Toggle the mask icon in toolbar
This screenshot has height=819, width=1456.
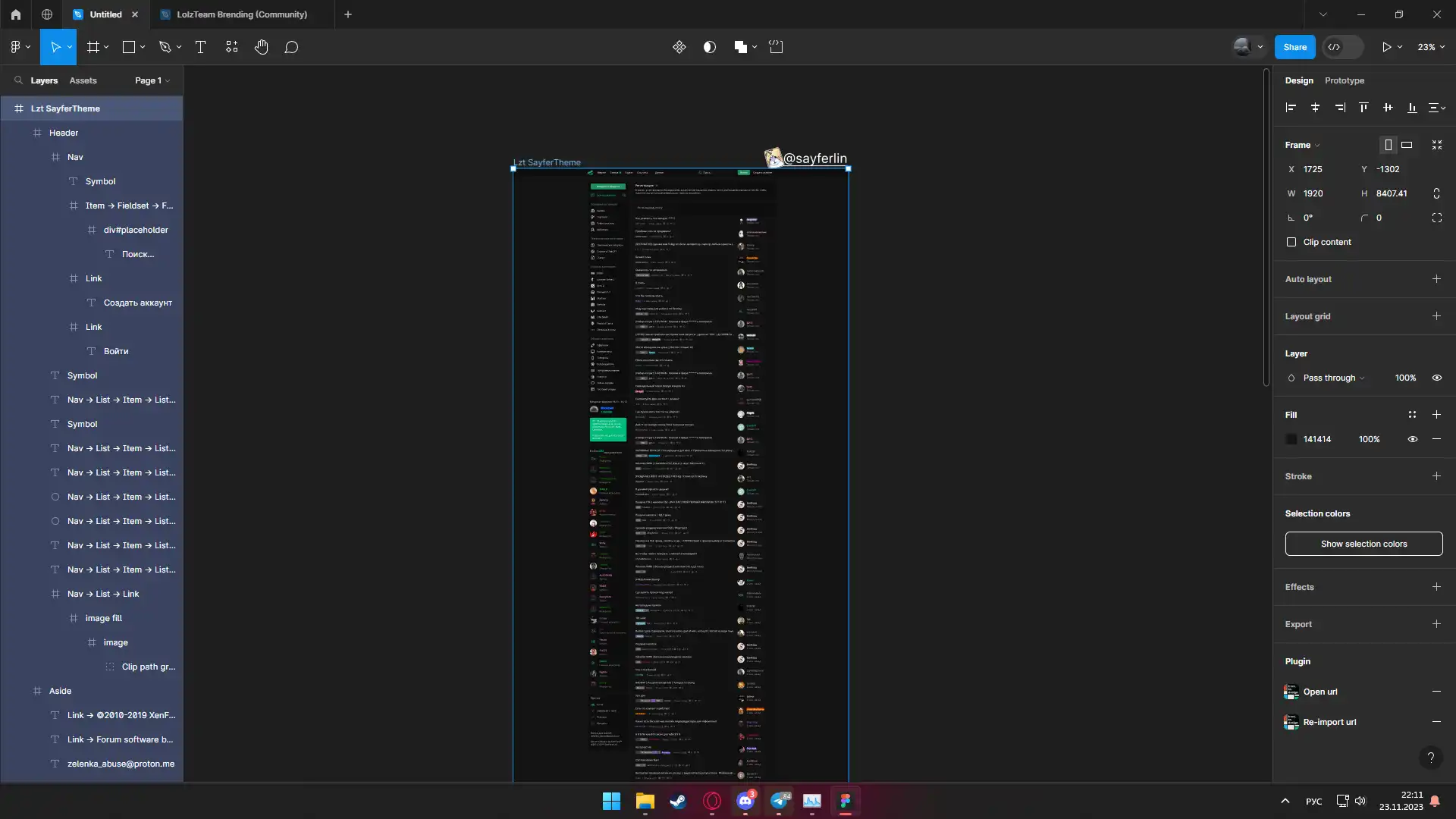click(709, 47)
